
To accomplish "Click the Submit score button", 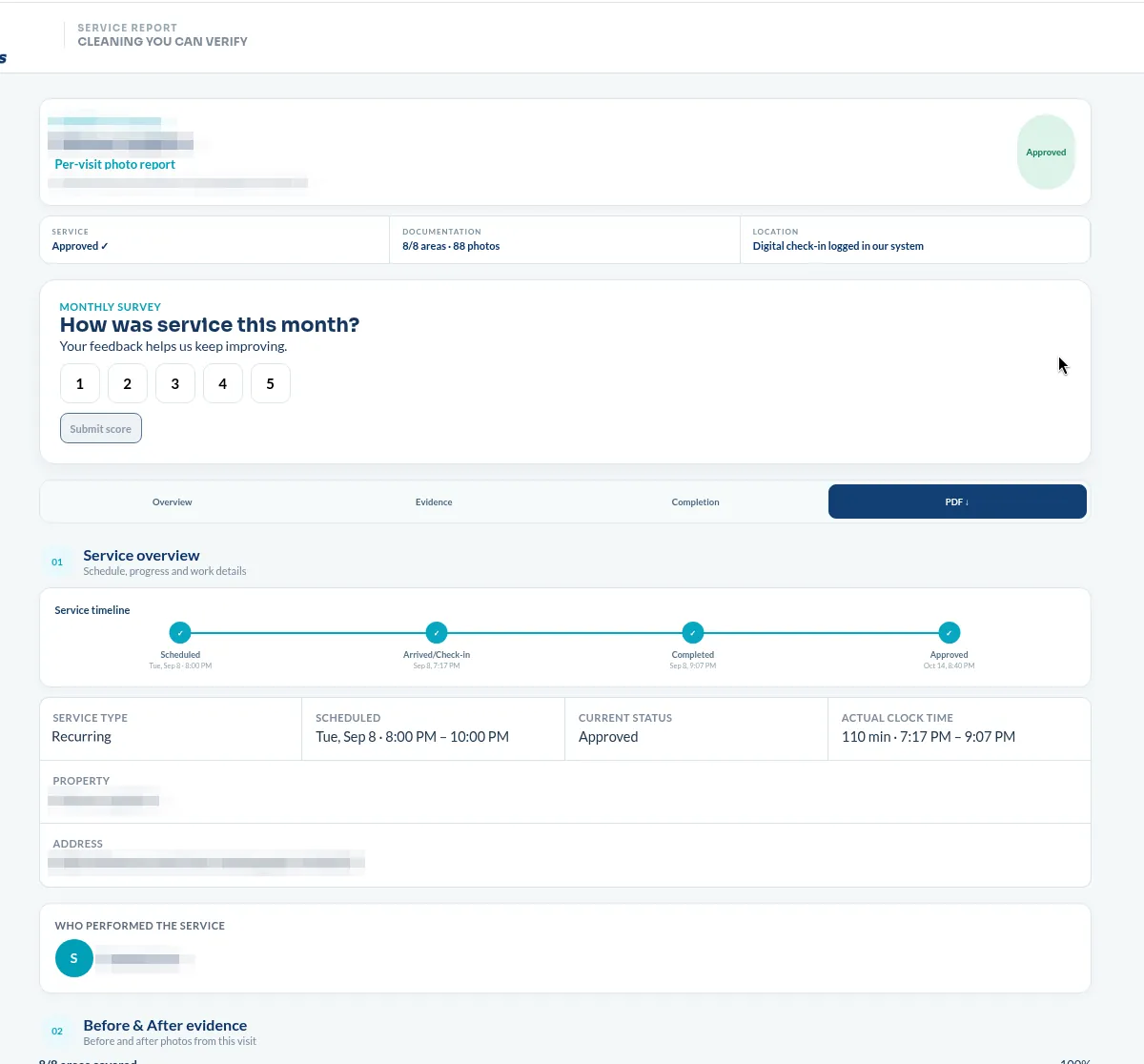I will tap(101, 428).
